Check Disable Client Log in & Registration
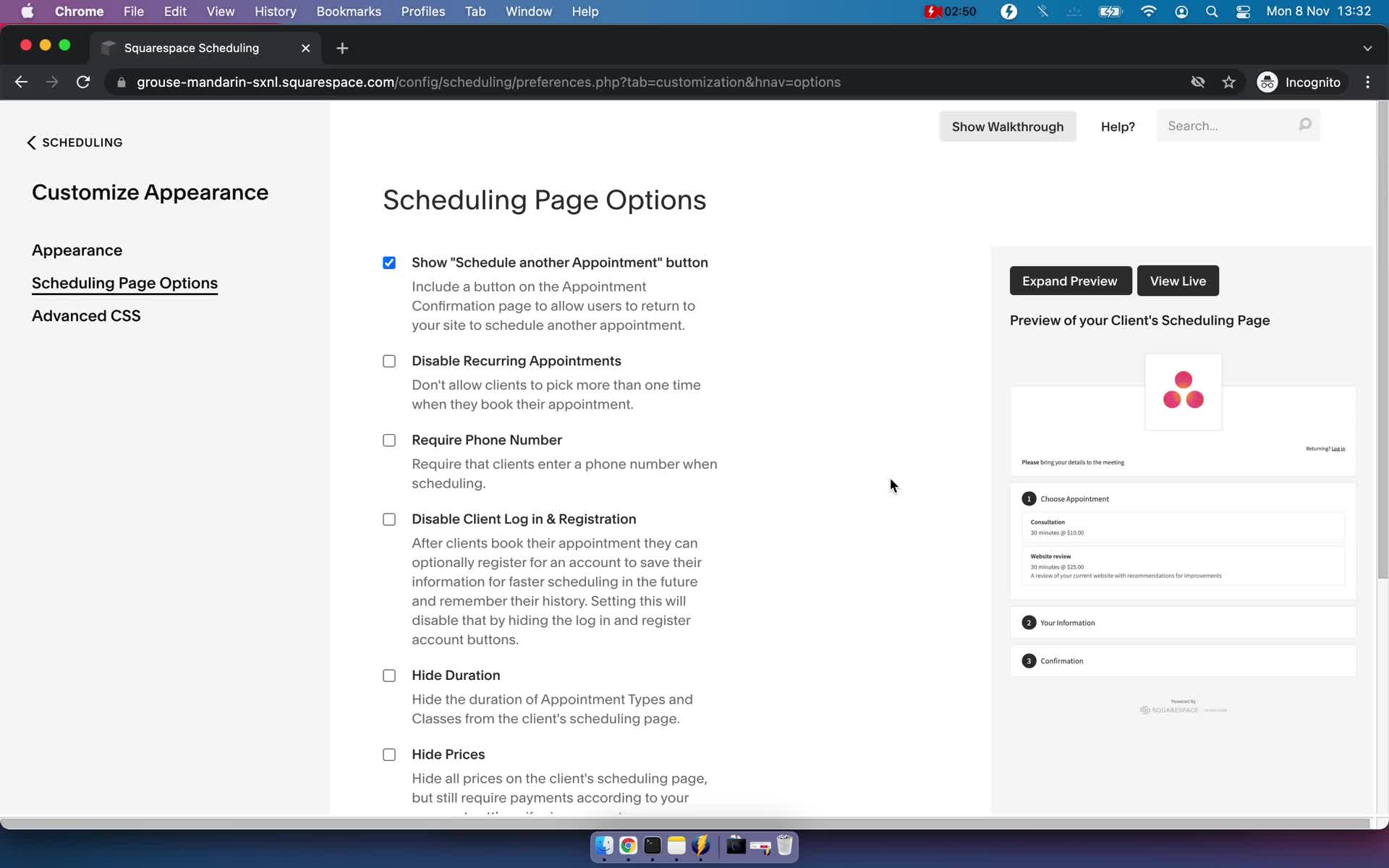The image size is (1389, 868). [389, 519]
